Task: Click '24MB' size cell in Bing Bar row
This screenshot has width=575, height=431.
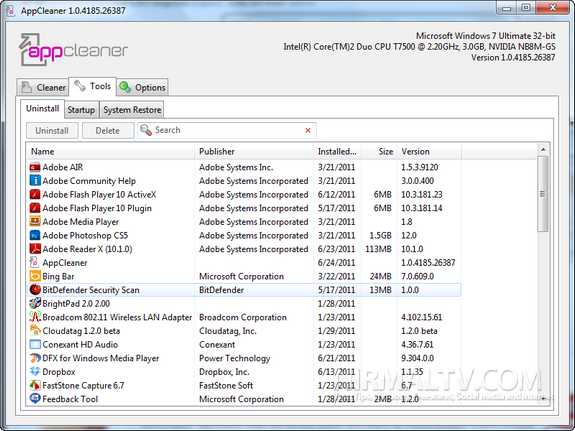Action: click(x=381, y=276)
